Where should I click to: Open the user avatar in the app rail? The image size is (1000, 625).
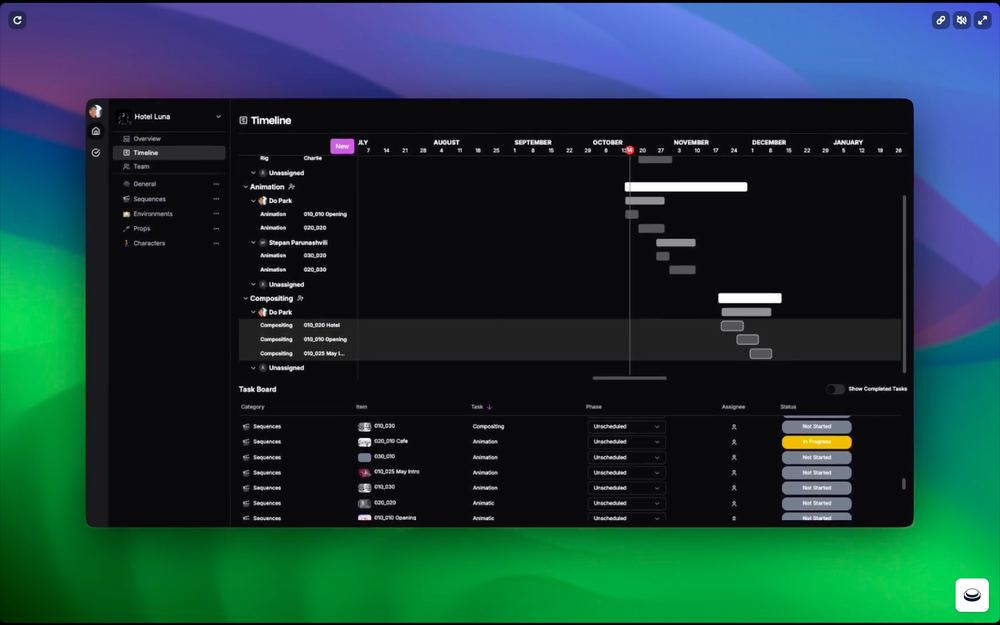(x=96, y=112)
